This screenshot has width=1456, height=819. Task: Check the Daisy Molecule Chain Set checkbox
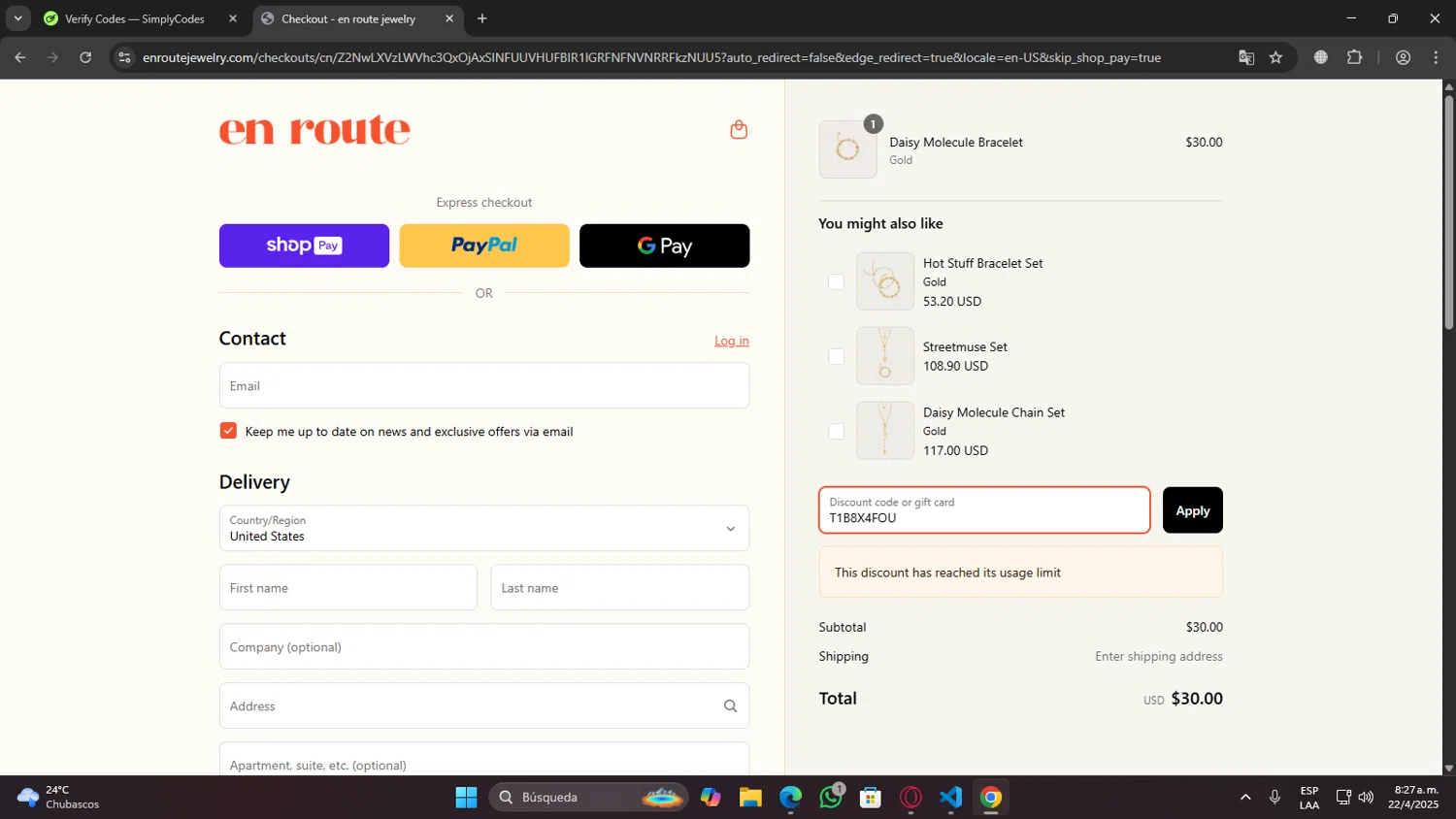coord(836,431)
